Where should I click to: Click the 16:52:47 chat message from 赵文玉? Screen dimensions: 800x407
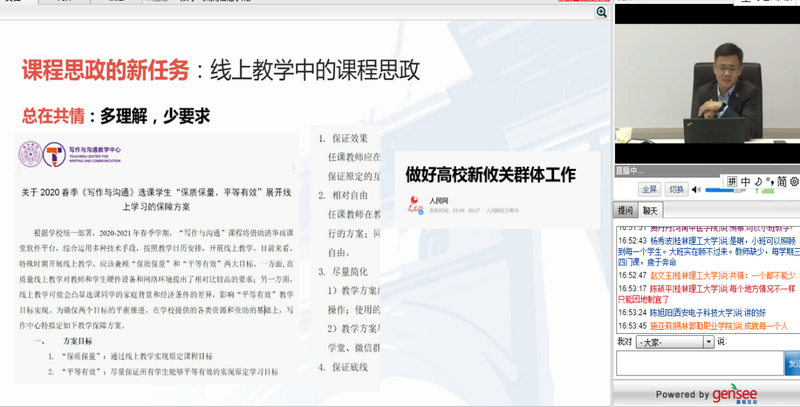708,275
